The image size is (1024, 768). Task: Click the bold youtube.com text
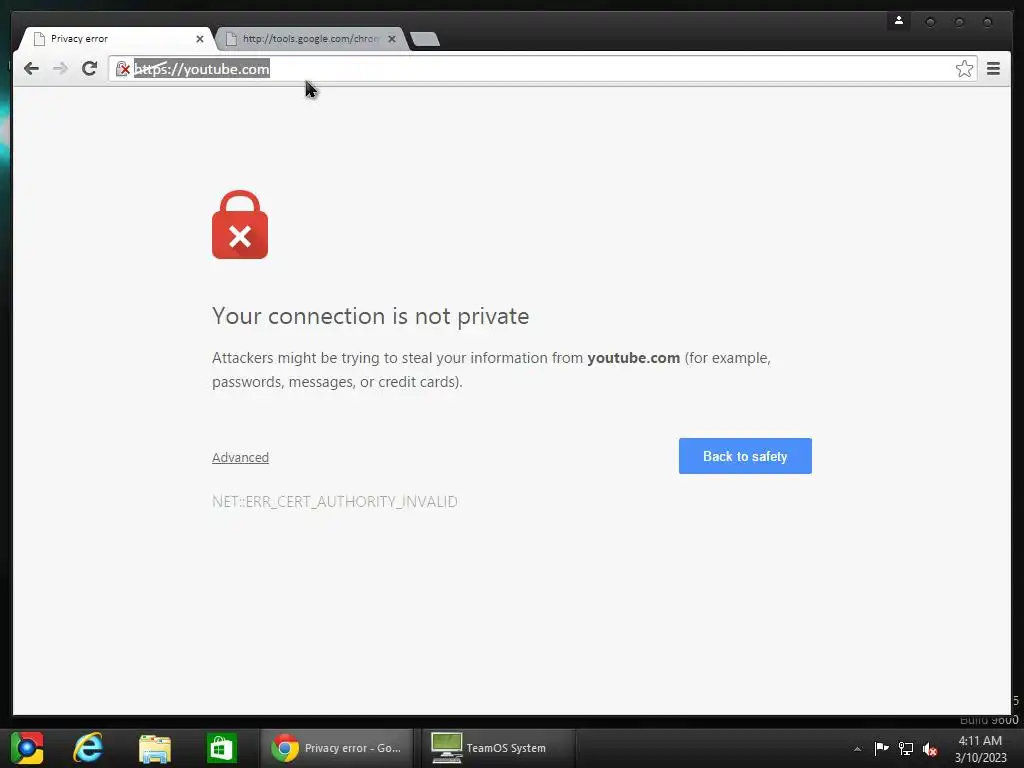point(633,358)
